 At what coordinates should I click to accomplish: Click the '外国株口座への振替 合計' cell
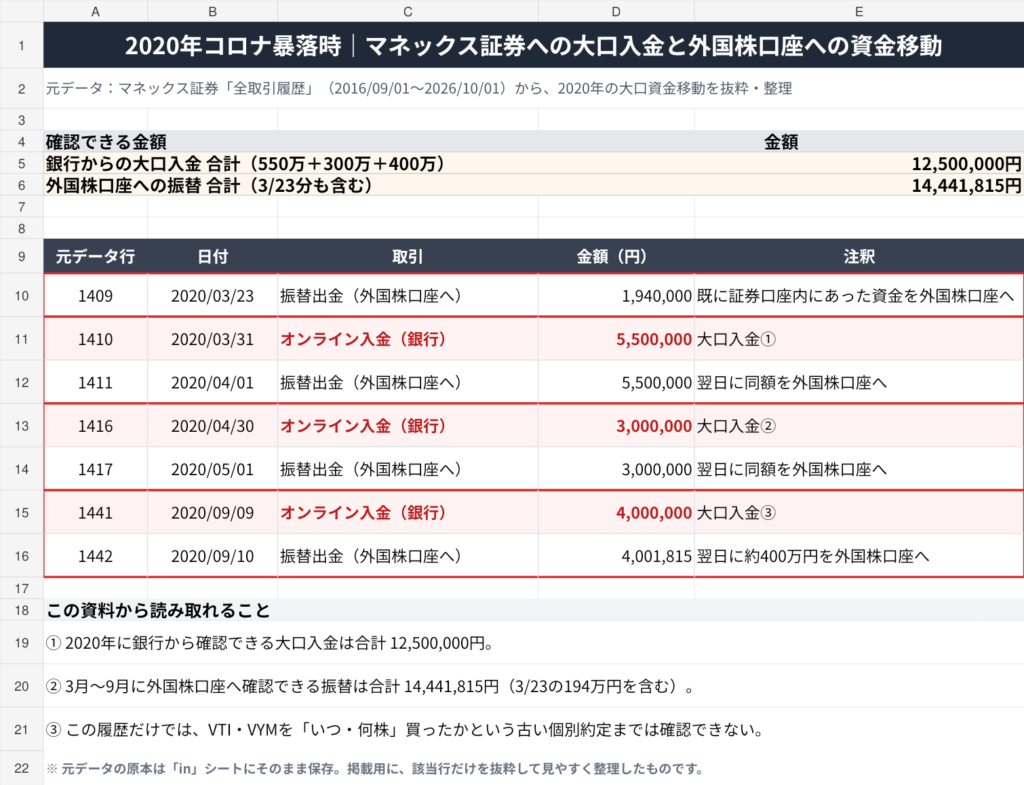tap(291, 185)
